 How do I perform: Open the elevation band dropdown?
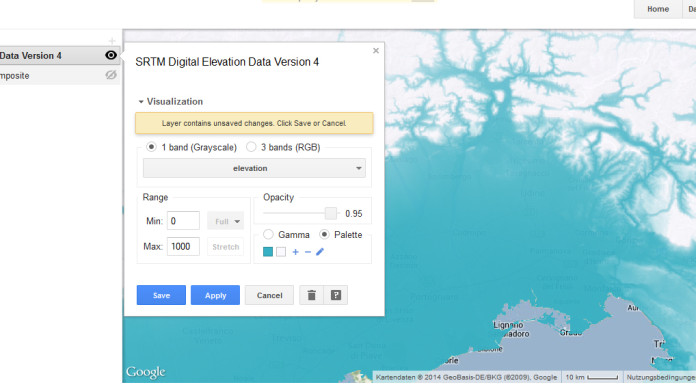click(x=254, y=168)
